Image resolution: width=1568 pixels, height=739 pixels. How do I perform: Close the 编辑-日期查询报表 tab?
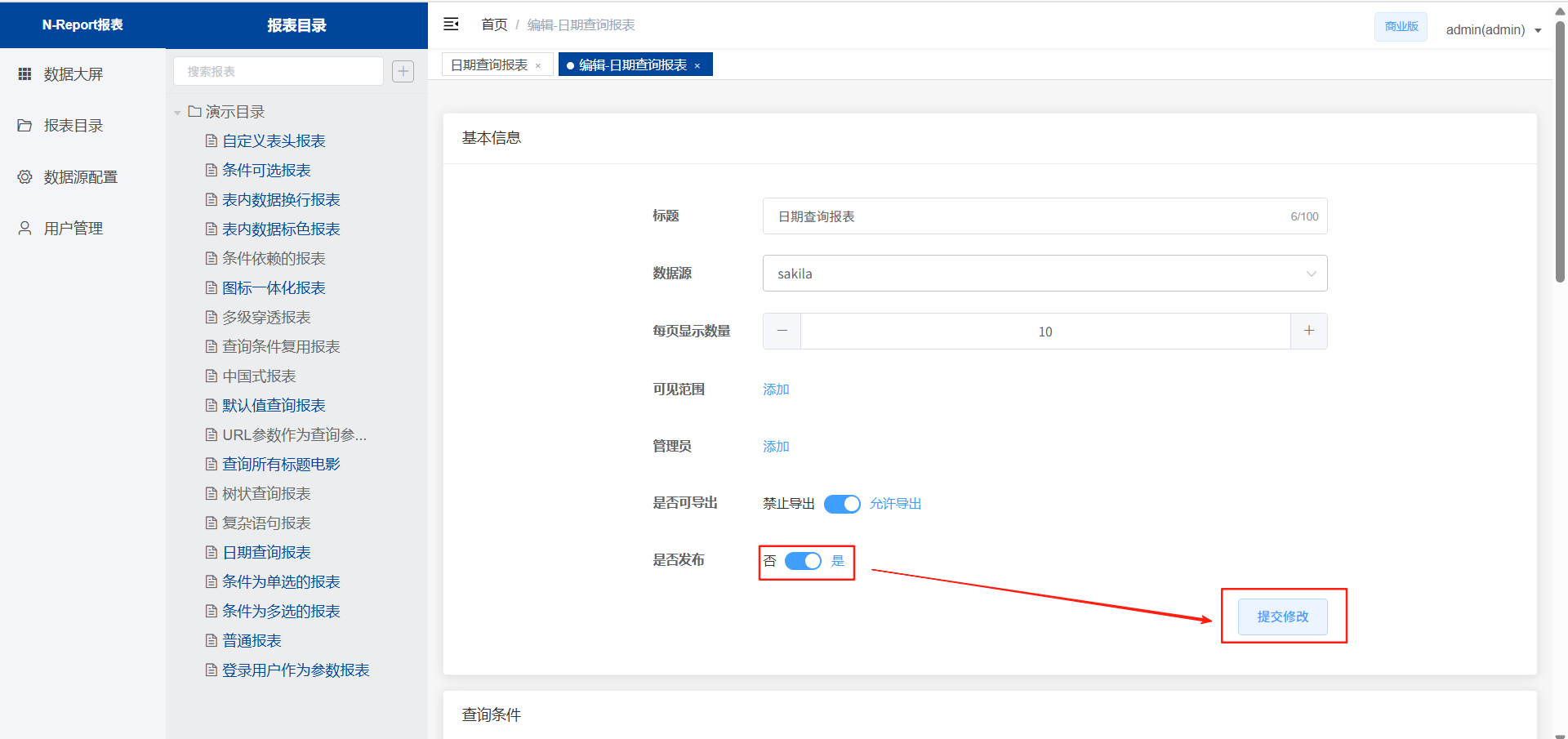(x=697, y=66)
